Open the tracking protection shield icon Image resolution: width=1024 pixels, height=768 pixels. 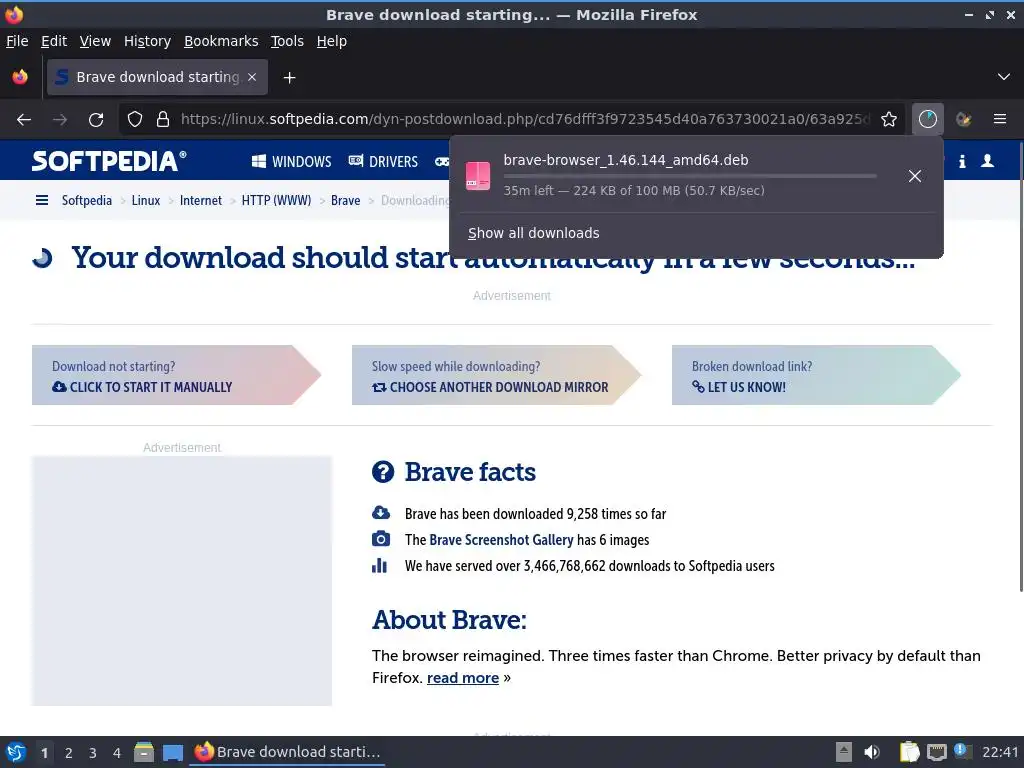[135, 120]
